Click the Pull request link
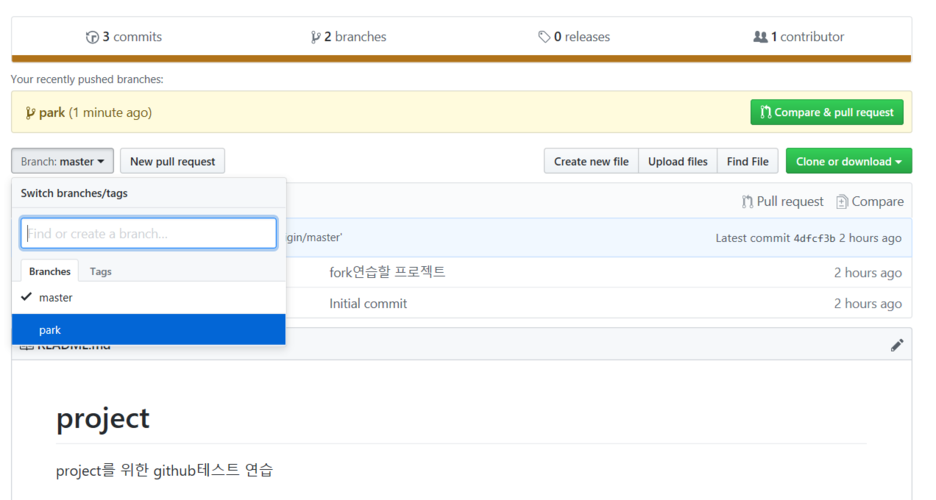936x500 pixels. (782, 202)
